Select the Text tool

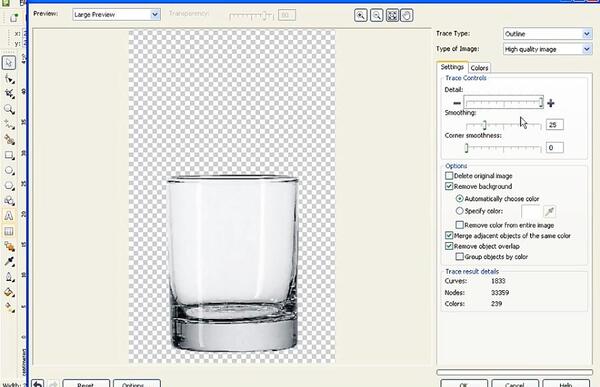[9, 216]
